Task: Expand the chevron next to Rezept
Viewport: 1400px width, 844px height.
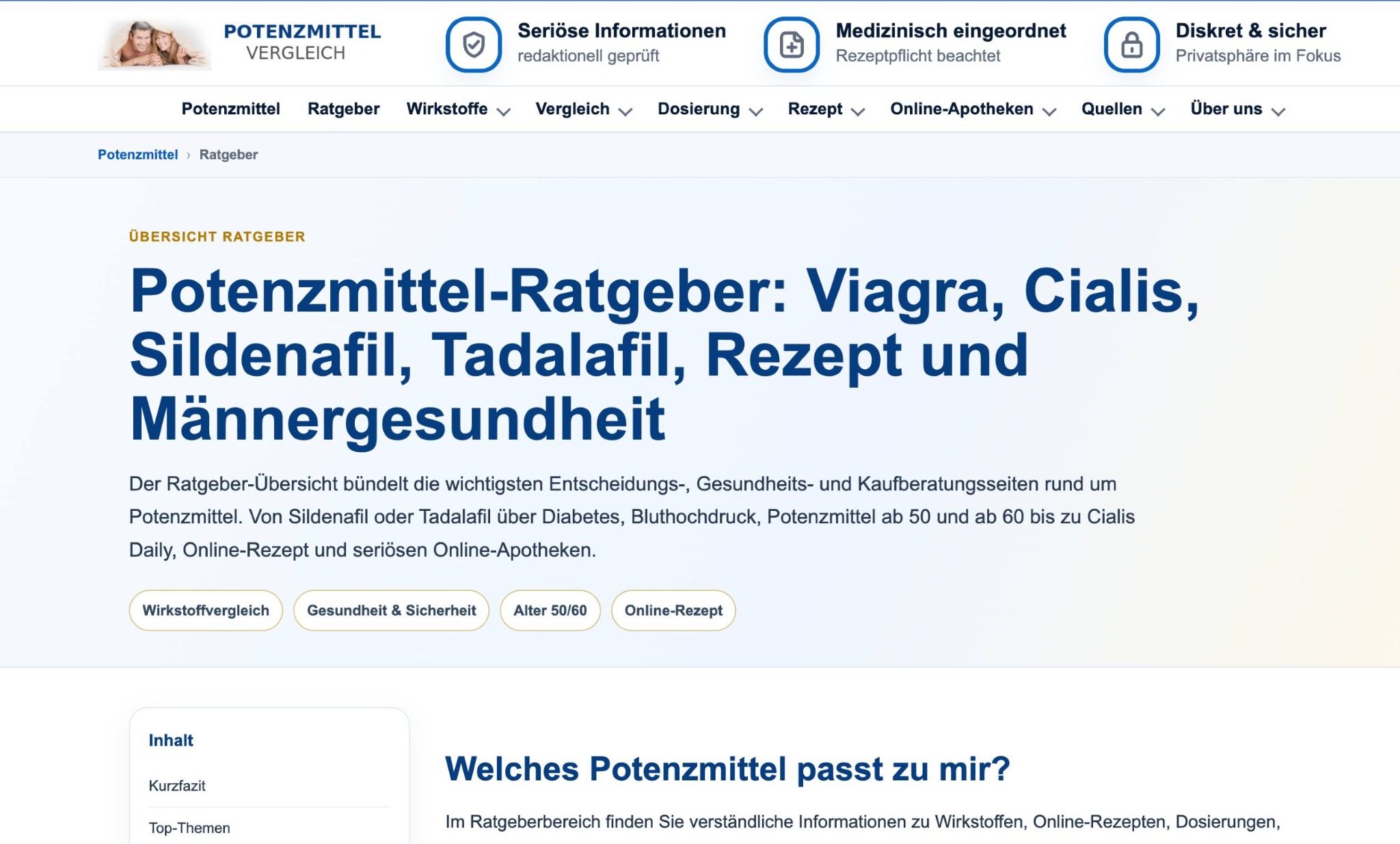Action: (x=859, y=112)
